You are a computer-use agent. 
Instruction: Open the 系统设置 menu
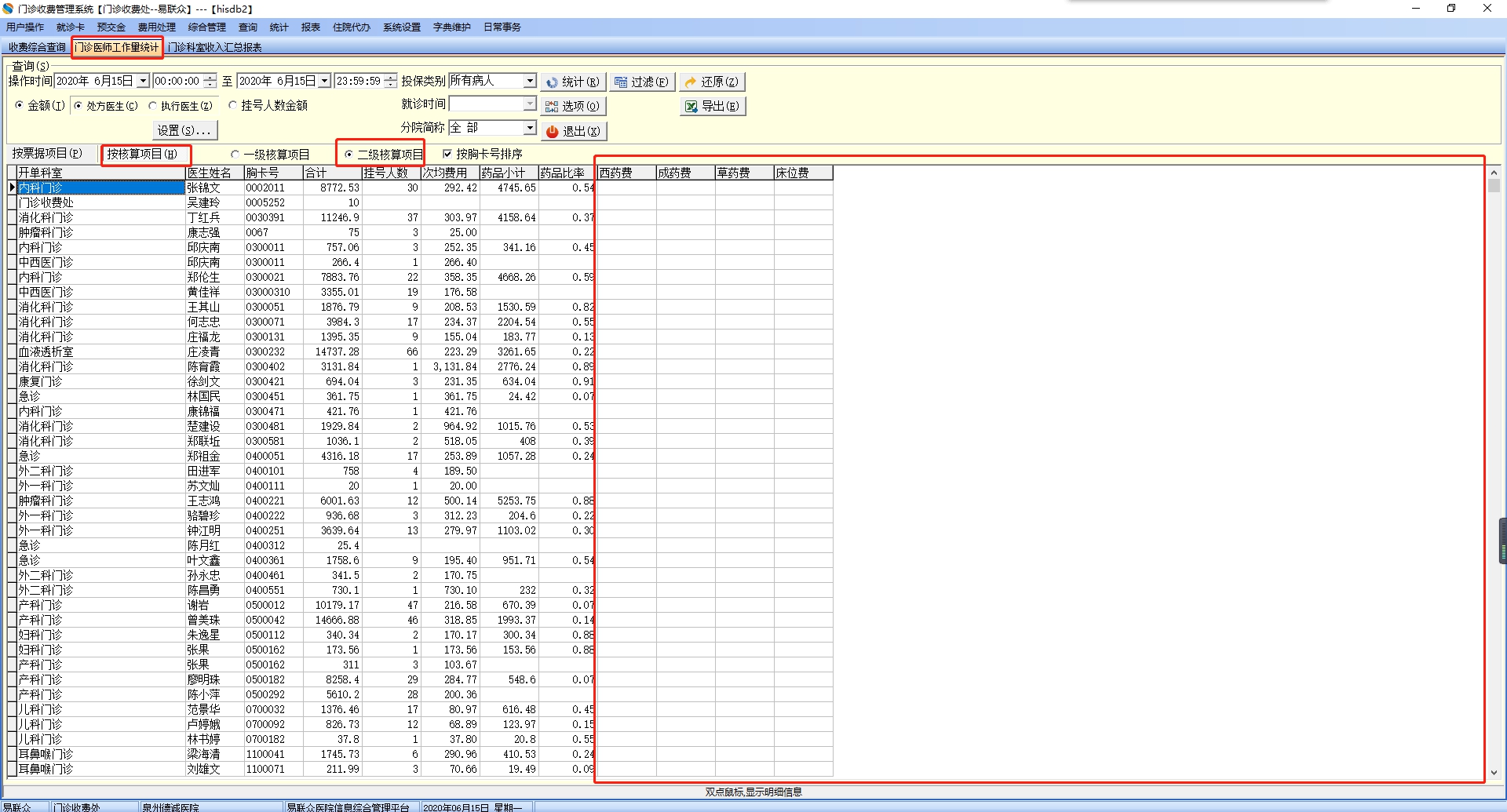pyautogui.click(x=402, y=27)
